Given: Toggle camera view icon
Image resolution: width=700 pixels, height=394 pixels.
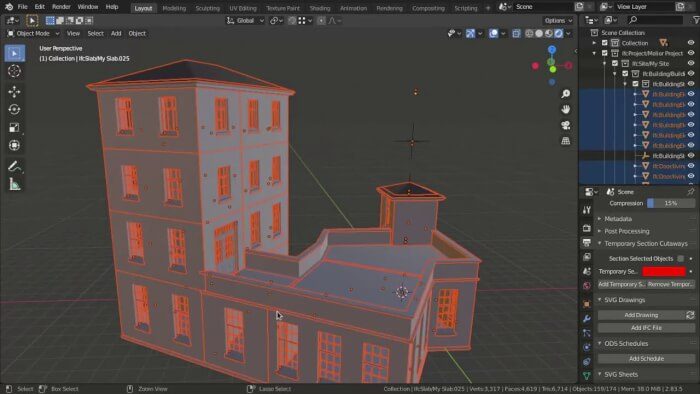Looking at the screenshot, I should [x=566, y=125].
